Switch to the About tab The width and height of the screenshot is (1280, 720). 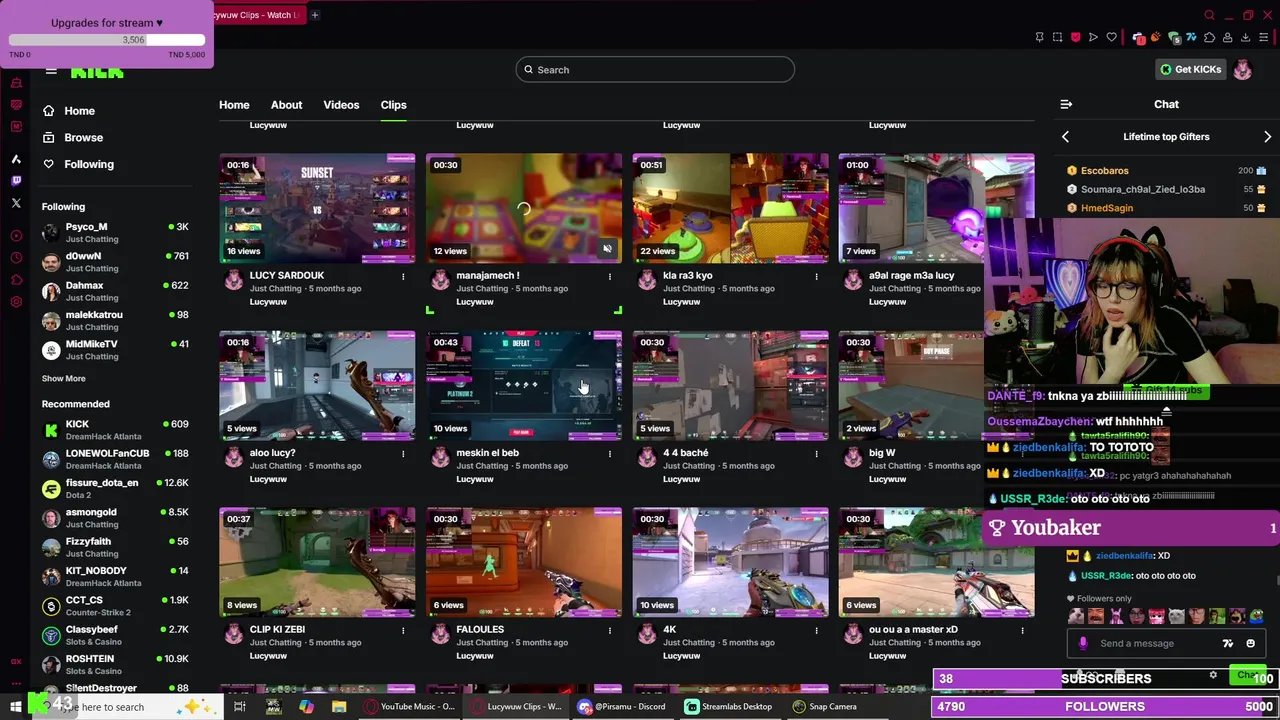(x=286, y=105)
